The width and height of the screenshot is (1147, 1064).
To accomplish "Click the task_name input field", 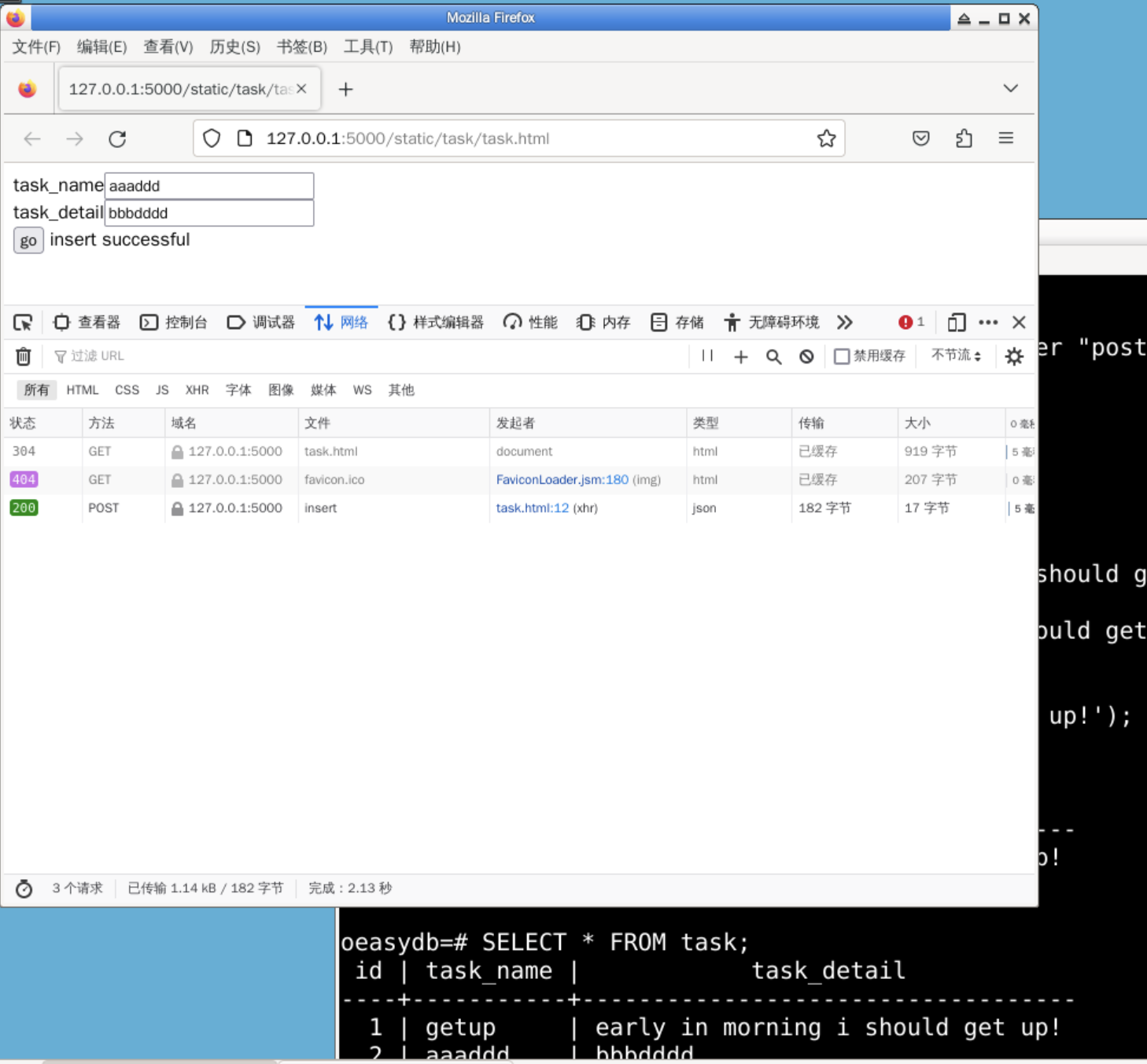I will point(209,186).
